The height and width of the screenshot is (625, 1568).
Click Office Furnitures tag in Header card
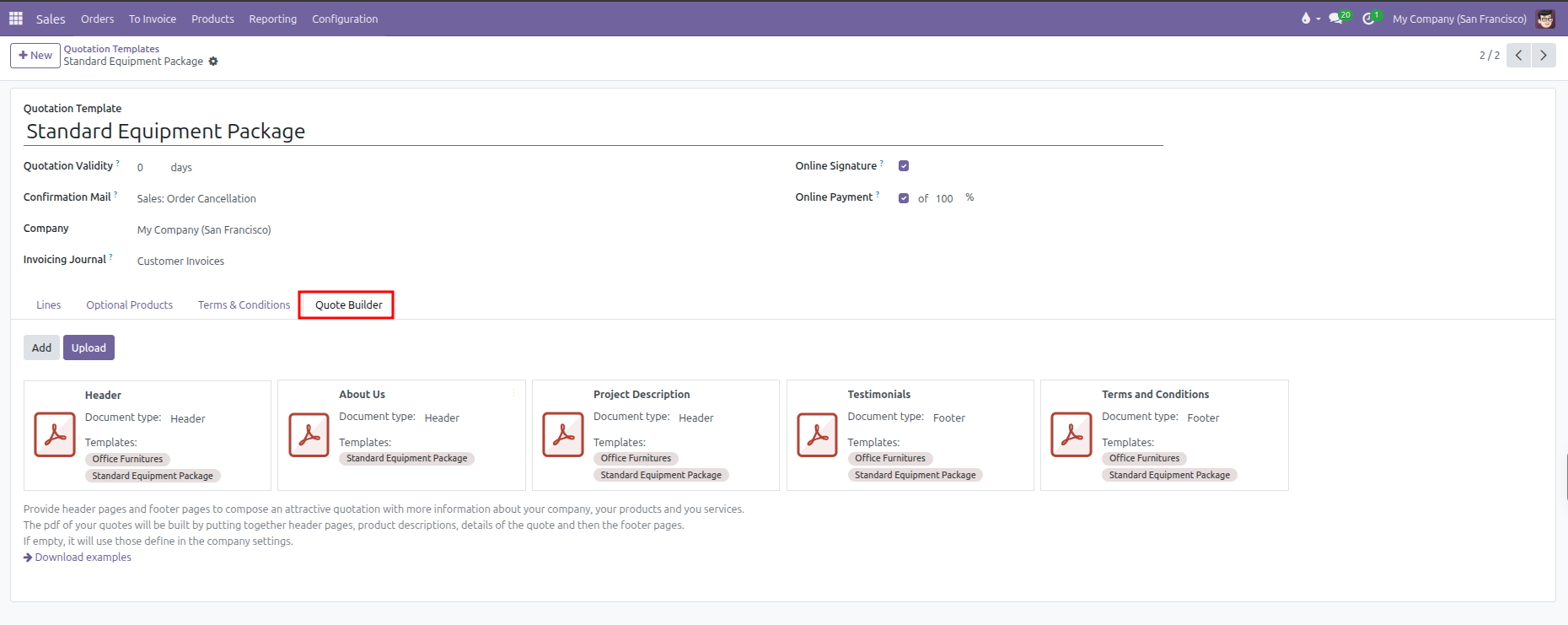pos(127,460)
